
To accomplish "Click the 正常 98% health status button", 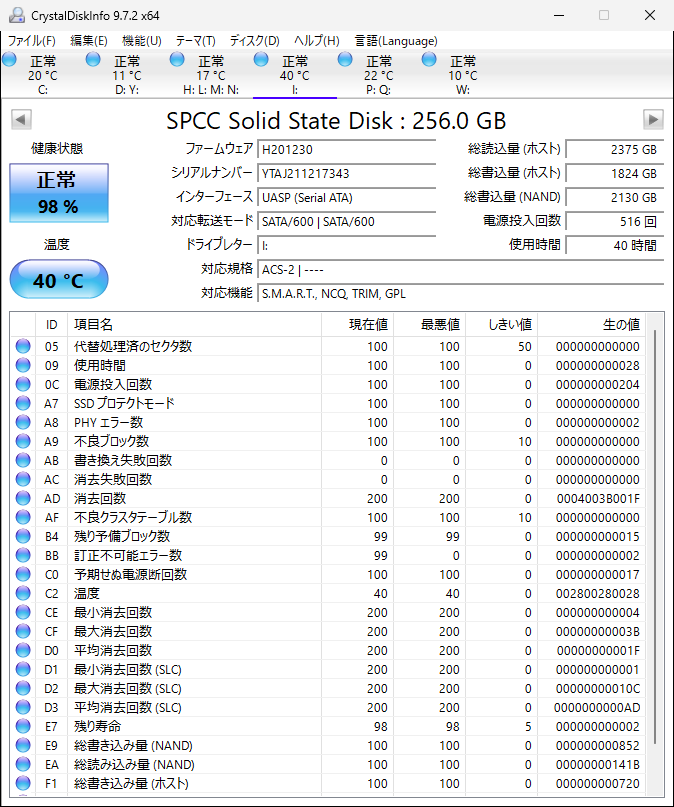I will 58,193.
